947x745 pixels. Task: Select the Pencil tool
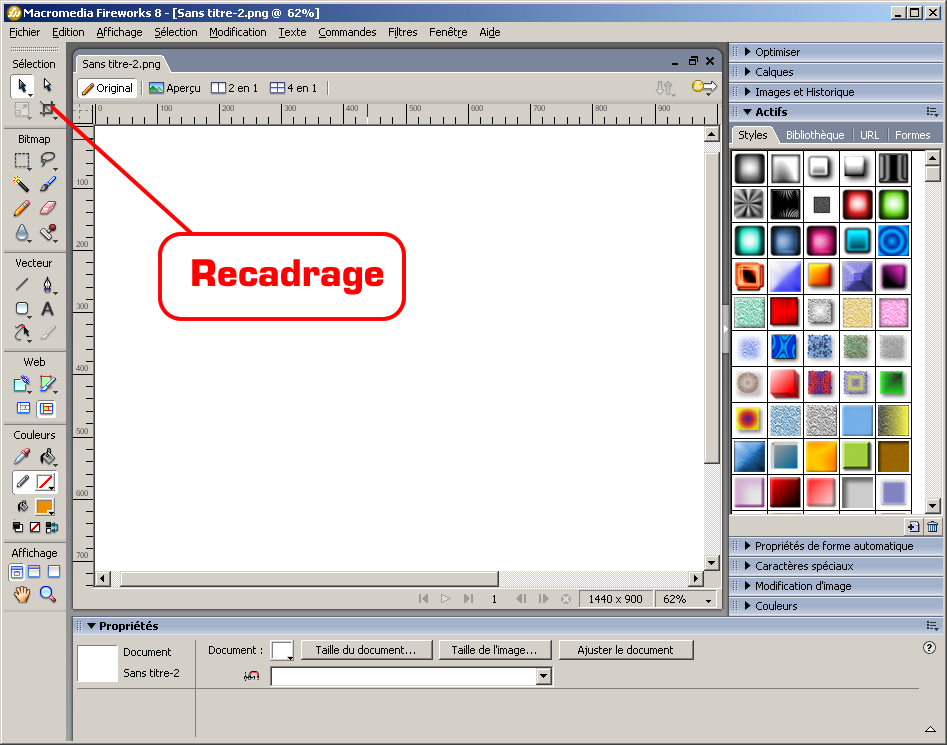coord(21,208)
